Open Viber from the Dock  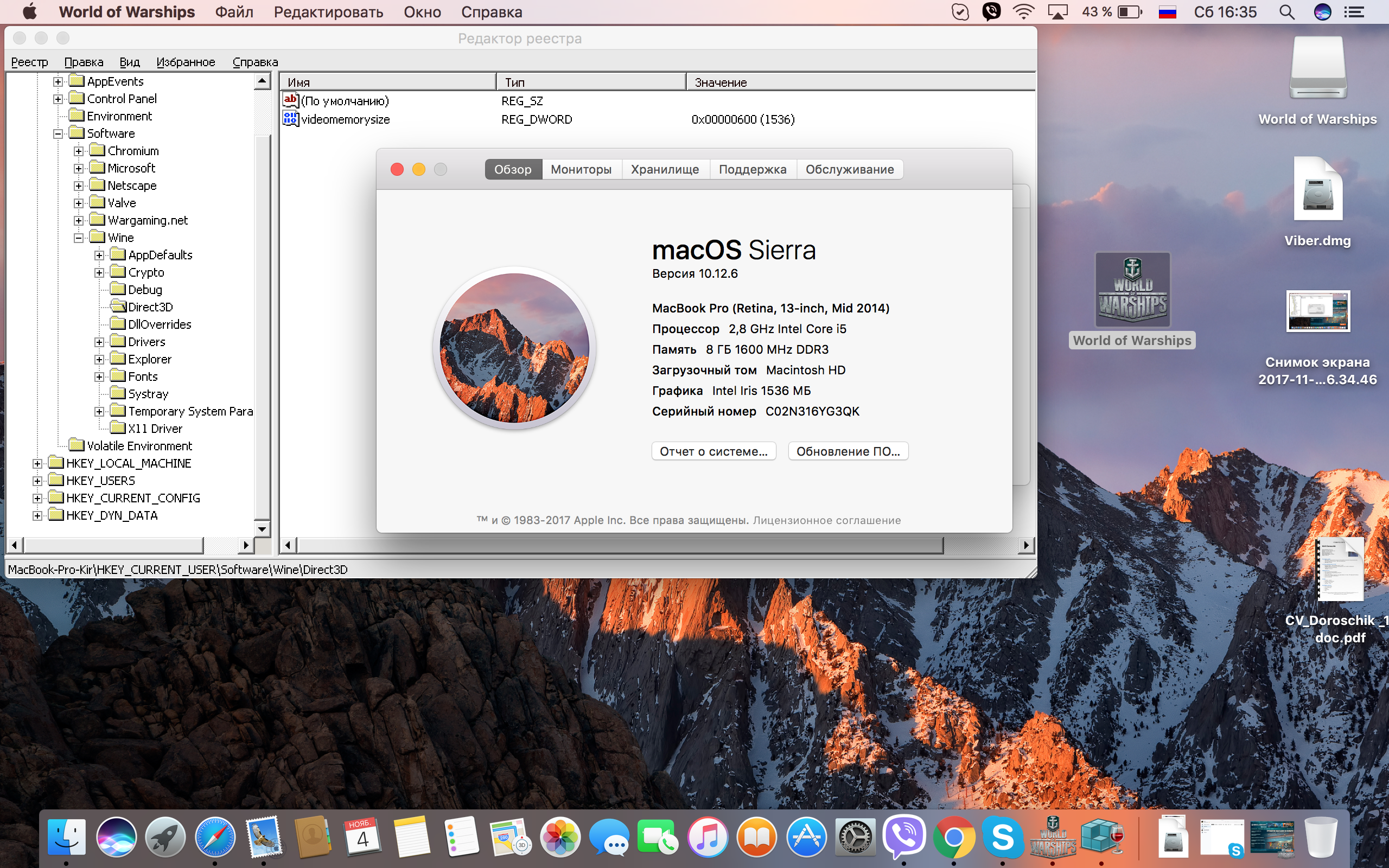904,837
